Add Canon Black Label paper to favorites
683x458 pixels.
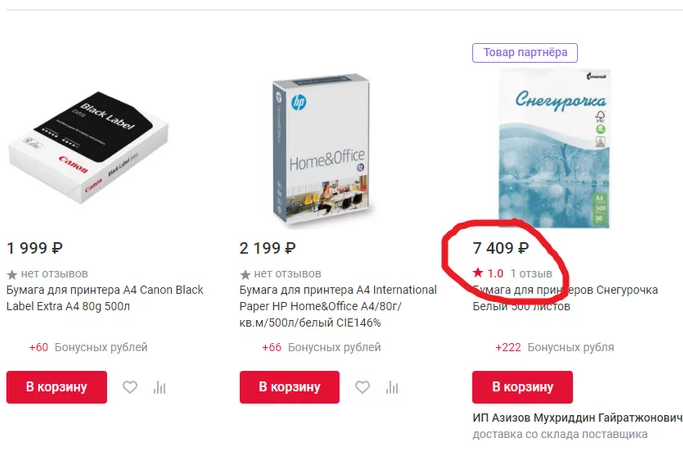coord(130,388)
